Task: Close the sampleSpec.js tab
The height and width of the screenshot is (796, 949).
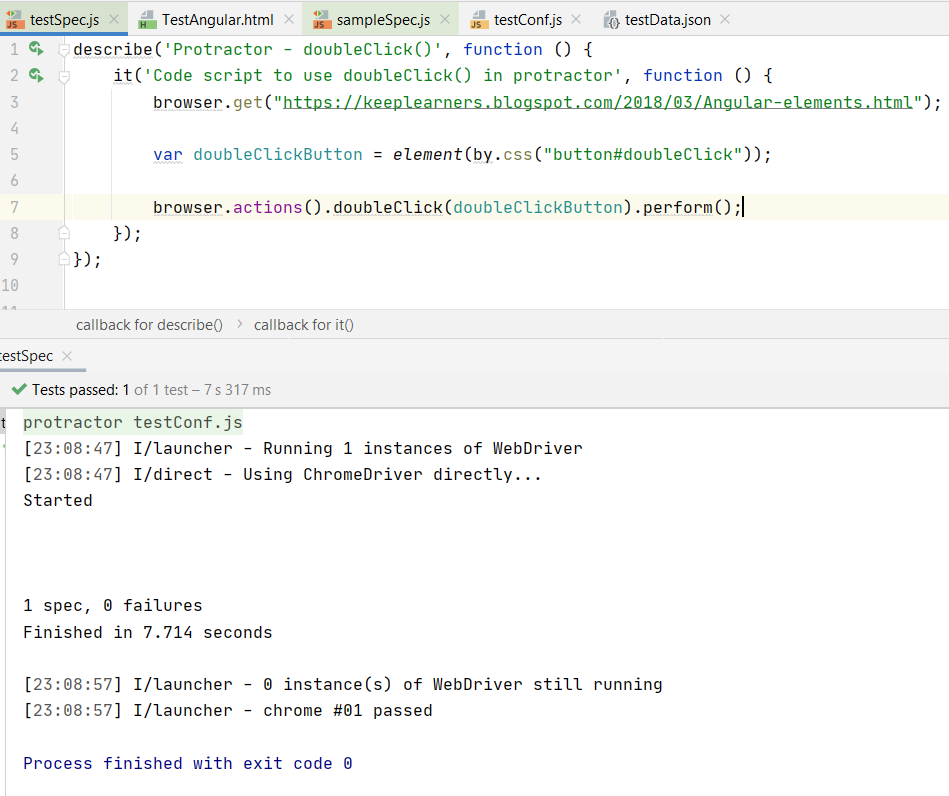Action: coord(445,19)
